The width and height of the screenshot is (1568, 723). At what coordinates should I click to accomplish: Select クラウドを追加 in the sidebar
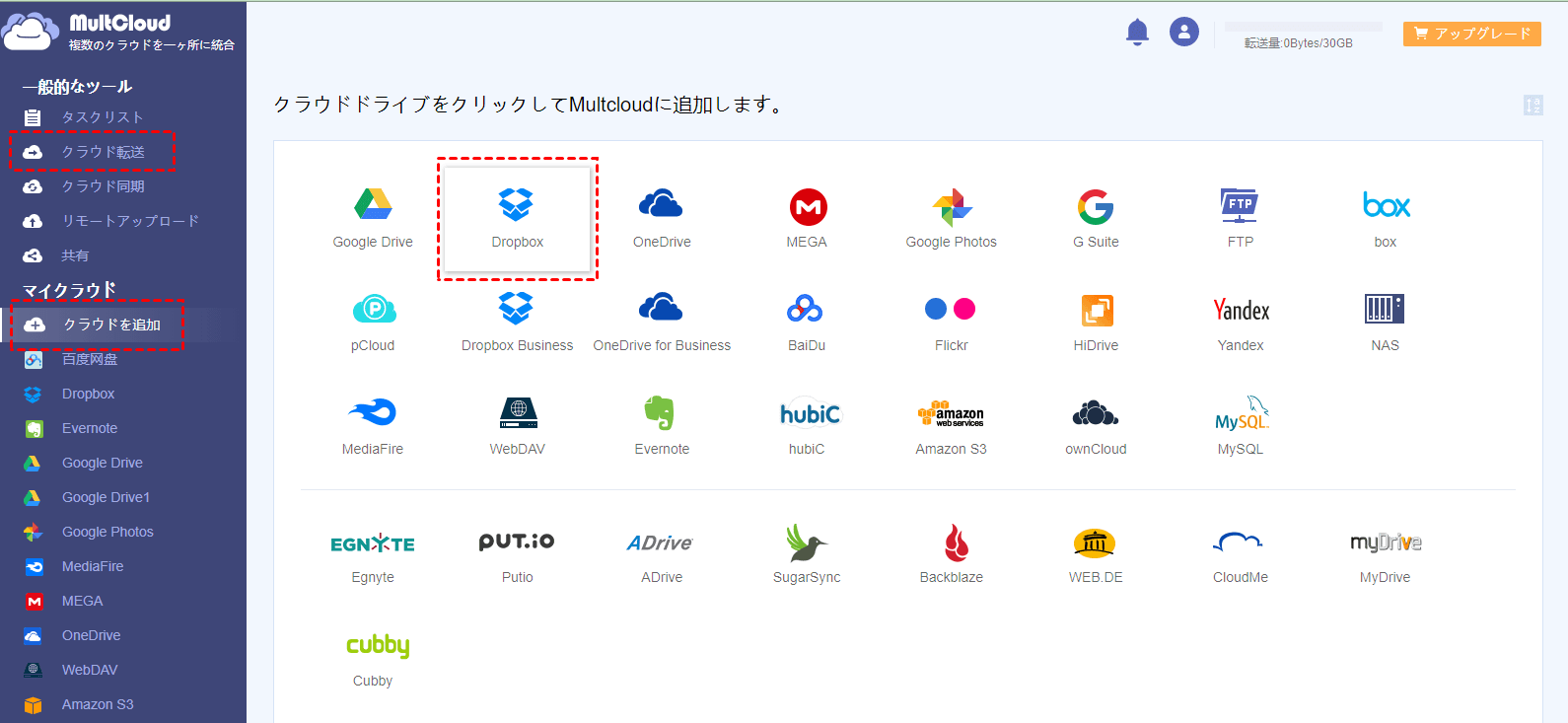click(123, 325)
